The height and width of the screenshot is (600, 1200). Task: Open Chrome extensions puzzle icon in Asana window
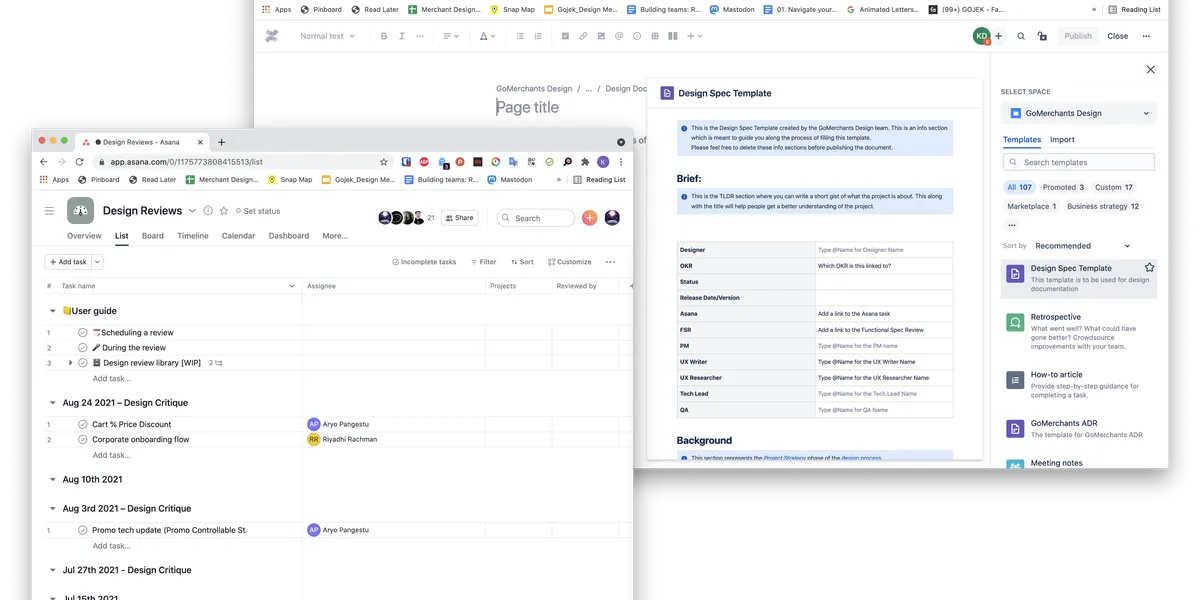point(585,161)
